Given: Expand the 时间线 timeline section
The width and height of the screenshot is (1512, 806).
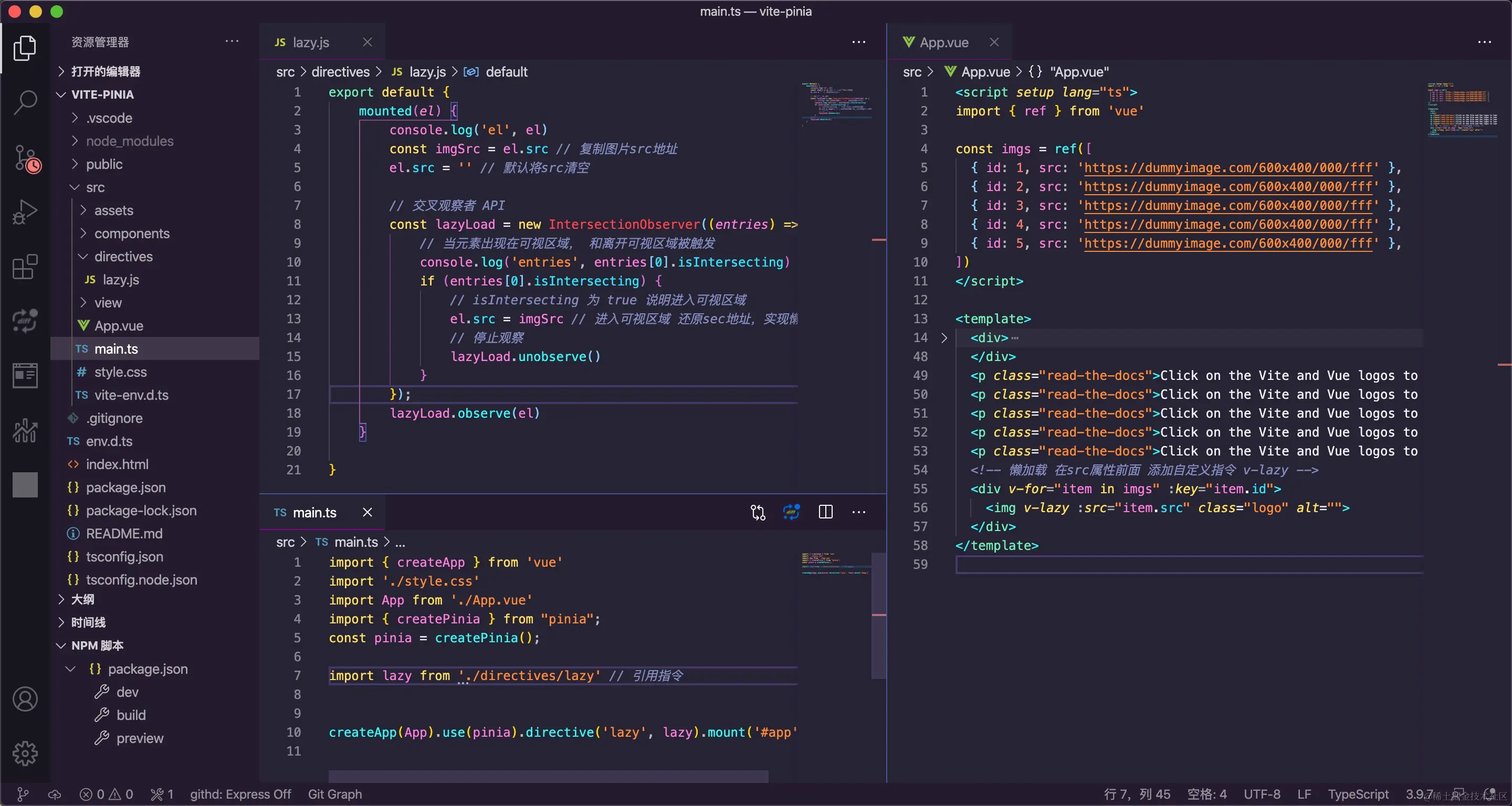Looking at the screenshot, I should coord(89,622).
